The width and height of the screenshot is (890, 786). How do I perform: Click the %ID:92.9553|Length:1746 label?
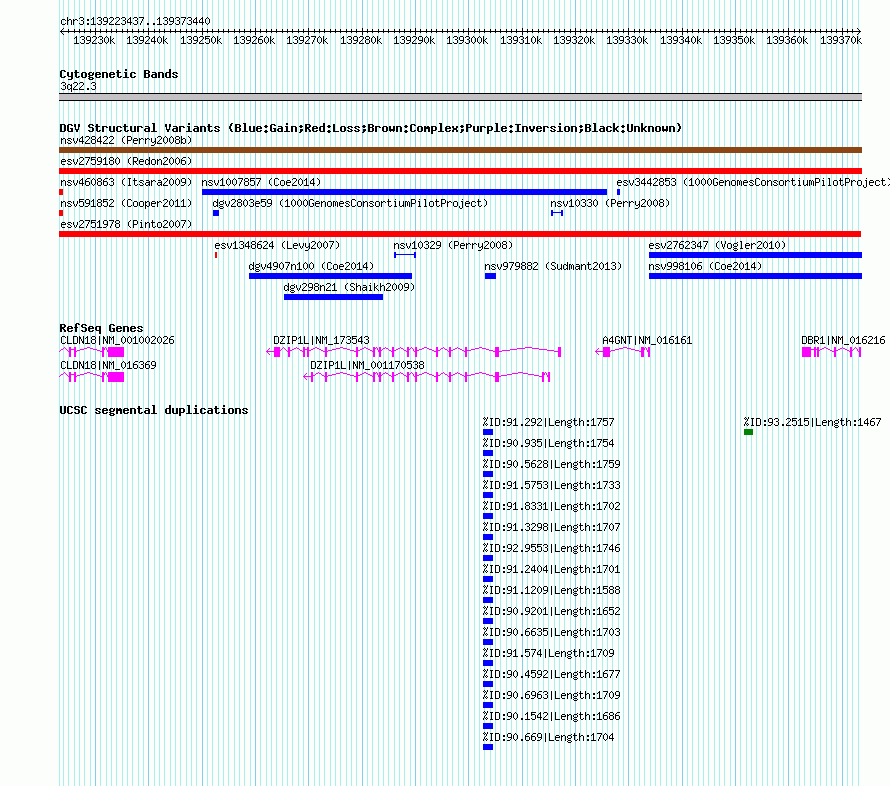click(x=552, y=548)
